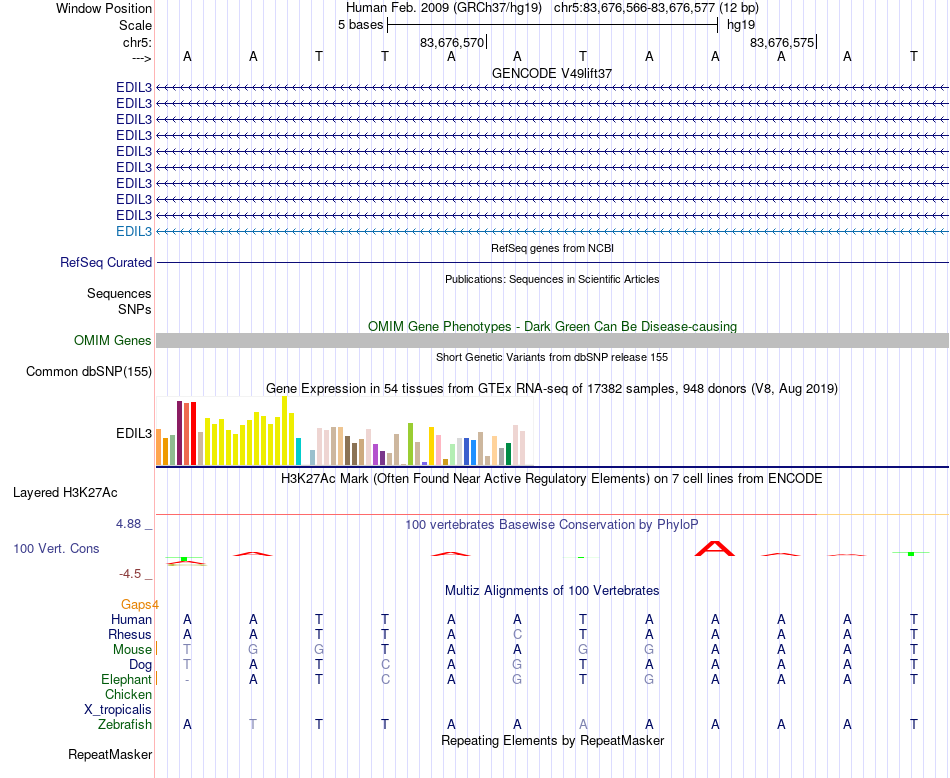Click the OMIM Genes track label
The height and width of the screenshot is (778, 950).
113,341
